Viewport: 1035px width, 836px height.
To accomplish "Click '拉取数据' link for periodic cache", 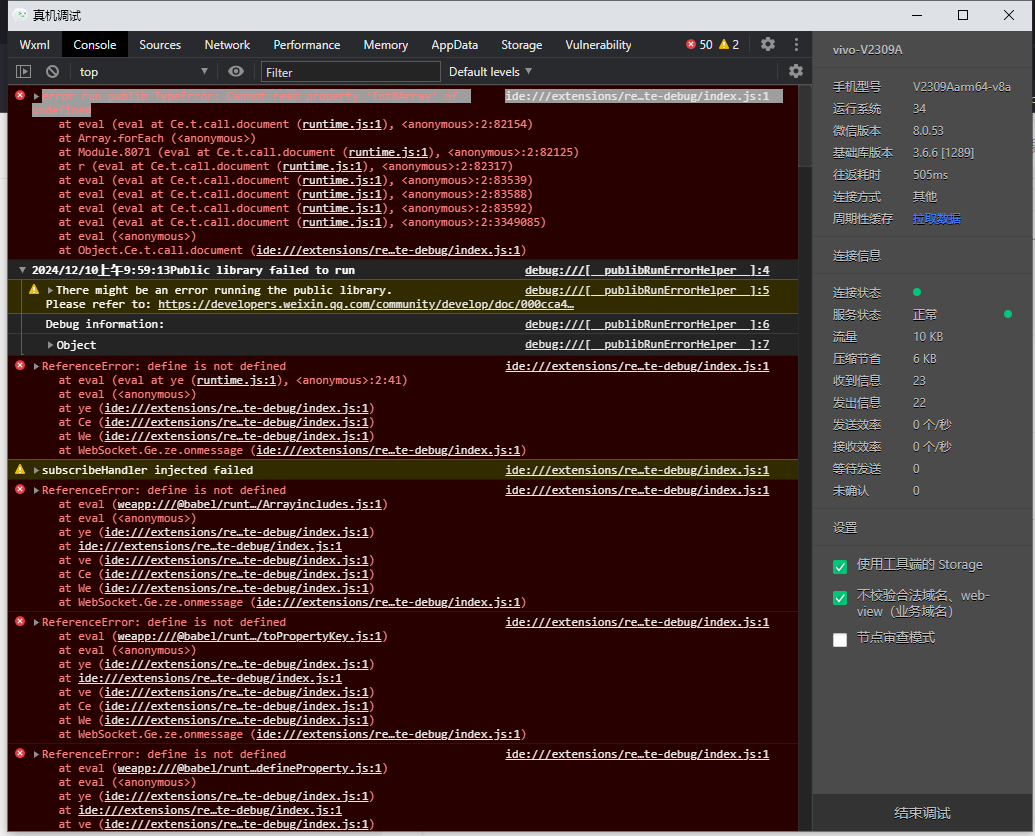I will [937, 218].
